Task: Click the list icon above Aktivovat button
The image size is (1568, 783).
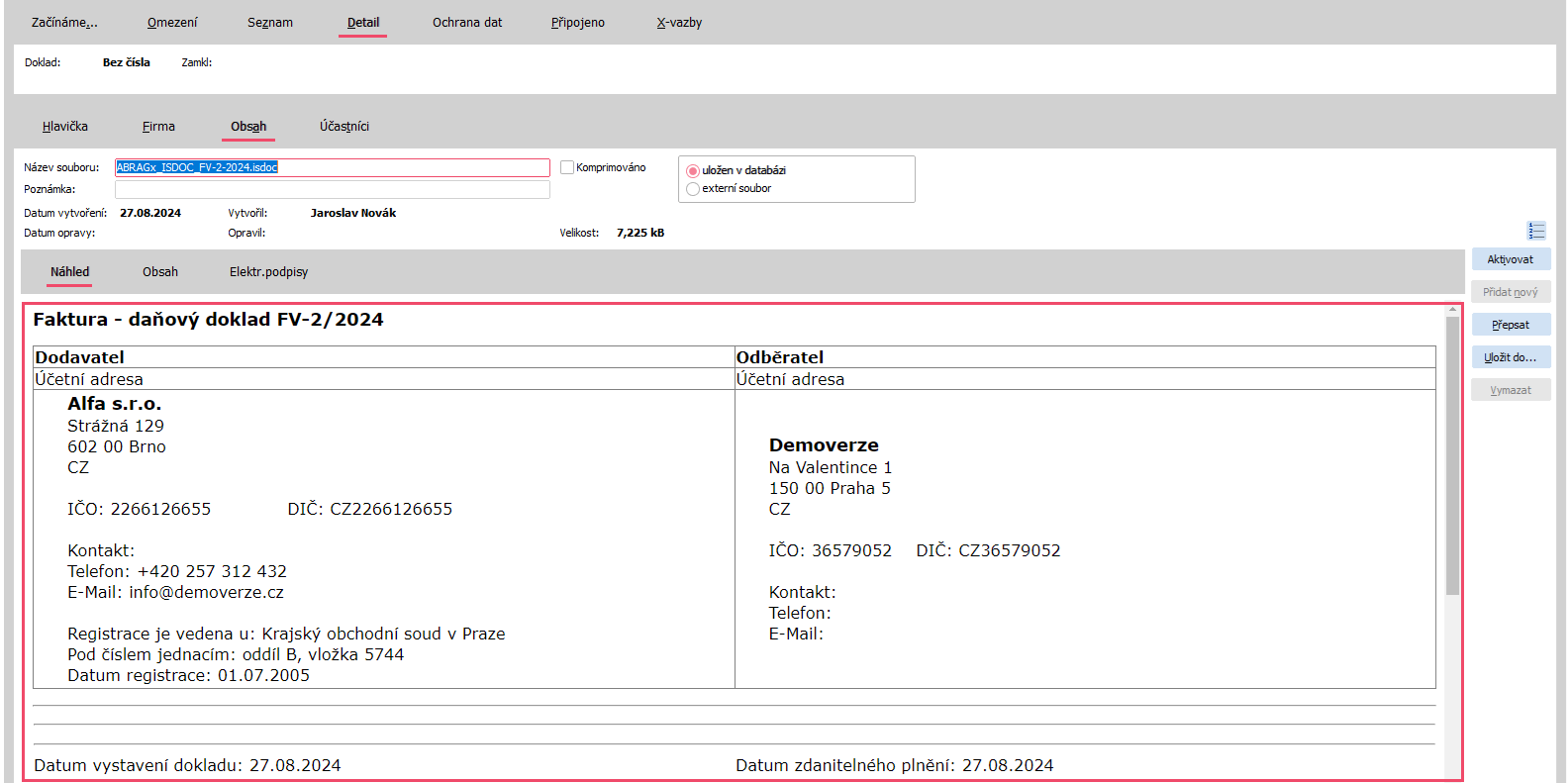Action: pyautogui.click(x=1536, y=231)
